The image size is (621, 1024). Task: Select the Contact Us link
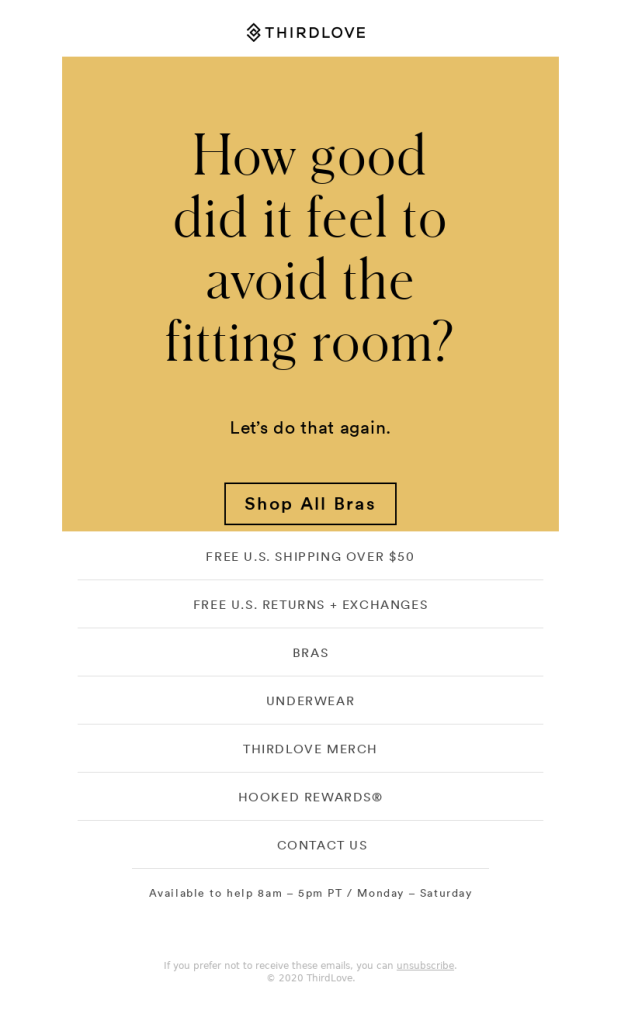point(322,845)
